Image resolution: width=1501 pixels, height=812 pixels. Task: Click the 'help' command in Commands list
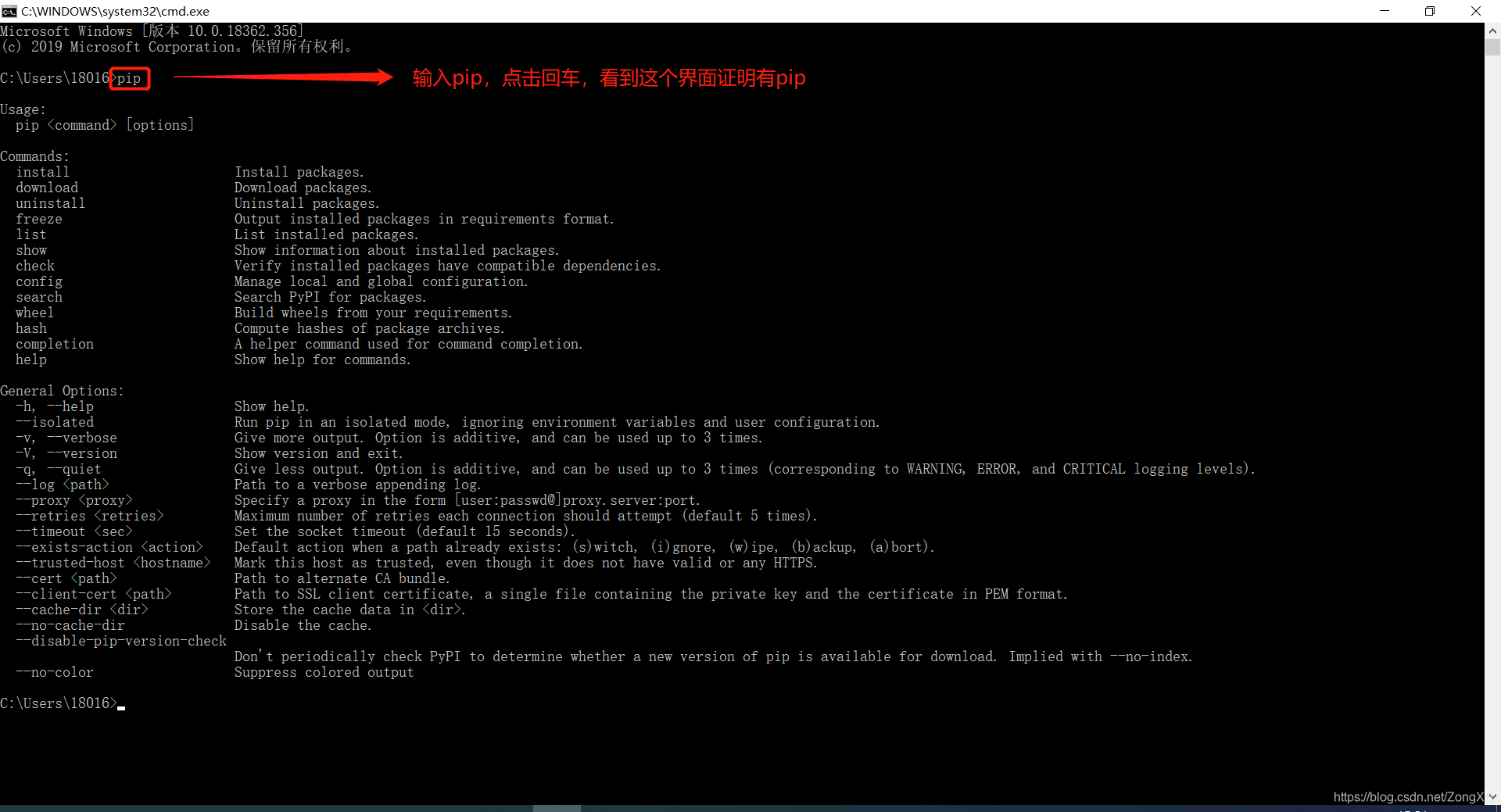(x=31, y=359)
